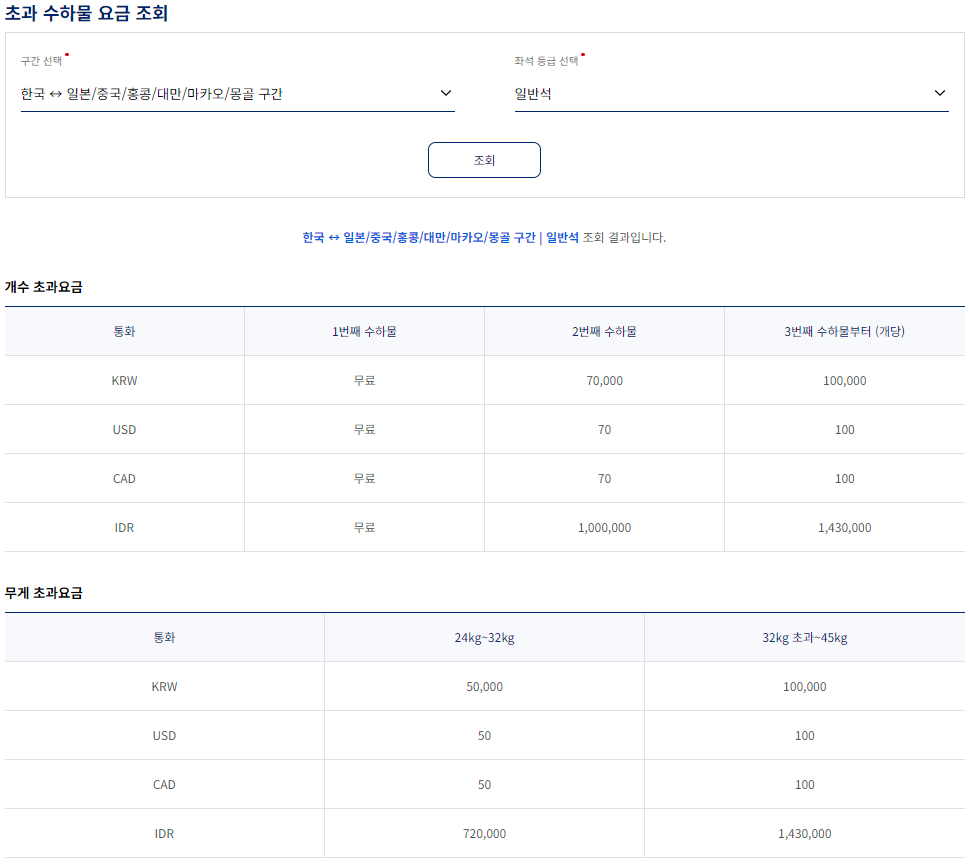Screen dimensions: 970x866
Task: Select the KRW row label in piece table
Action: pyautogui.click(x=124, y=380)
